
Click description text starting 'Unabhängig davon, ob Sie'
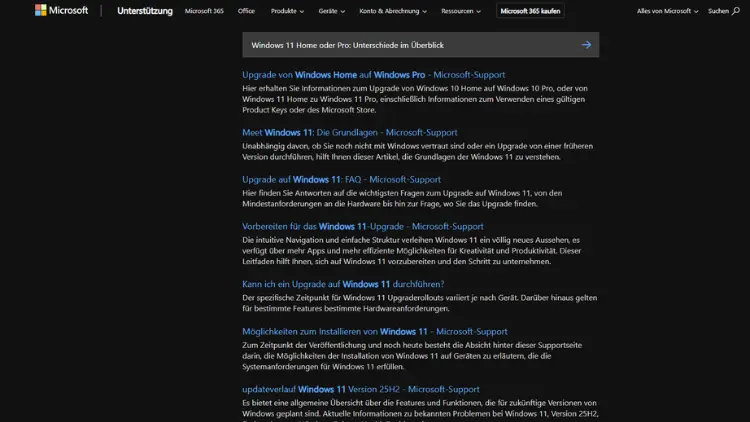(x=418, y=151)
